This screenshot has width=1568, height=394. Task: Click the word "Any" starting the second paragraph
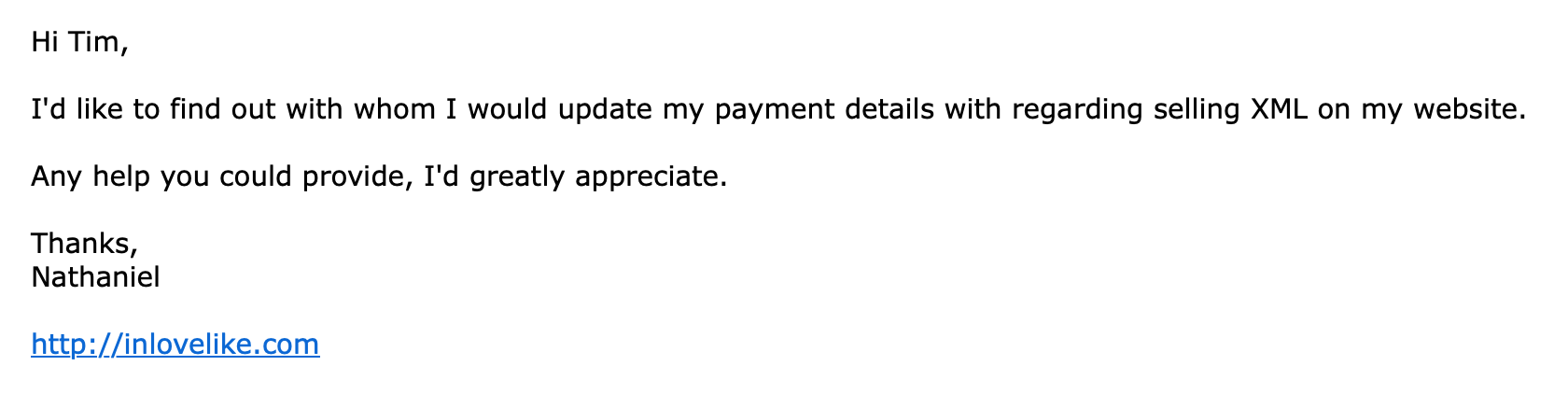(x=57, y=176)
